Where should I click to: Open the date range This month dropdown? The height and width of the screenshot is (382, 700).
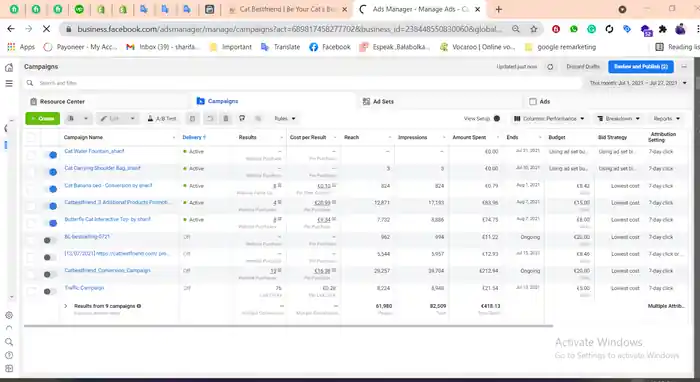638,83
